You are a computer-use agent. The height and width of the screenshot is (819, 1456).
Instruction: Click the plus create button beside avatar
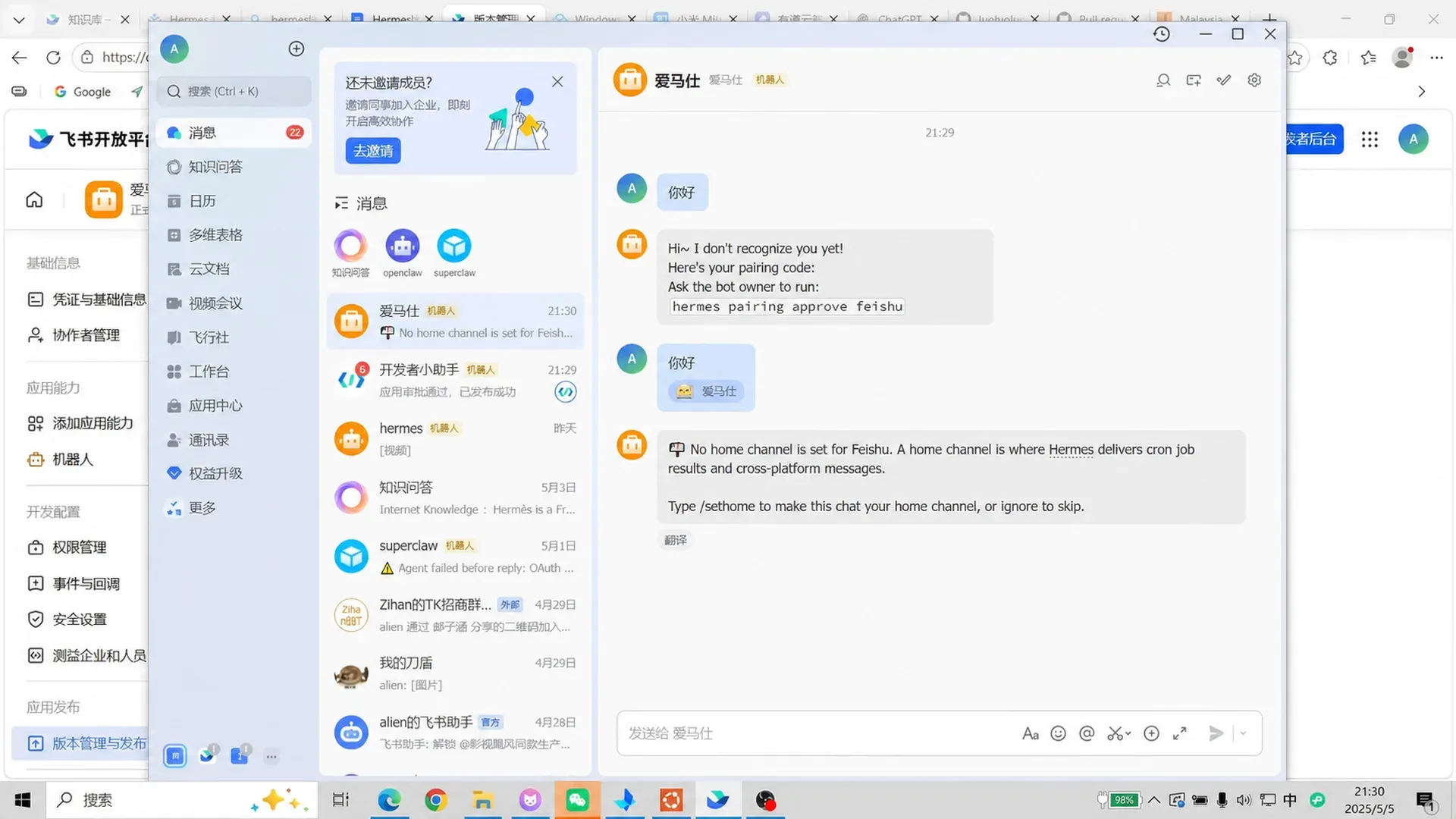pos(297,49)
